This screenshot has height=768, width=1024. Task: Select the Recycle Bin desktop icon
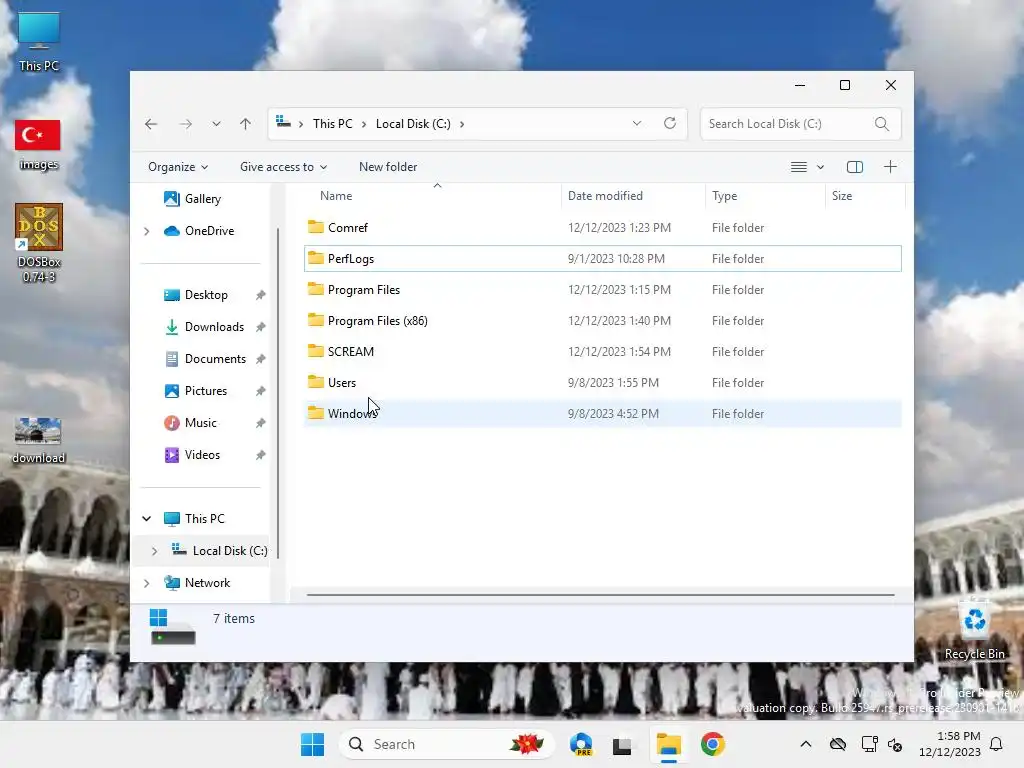coord(974,630)
